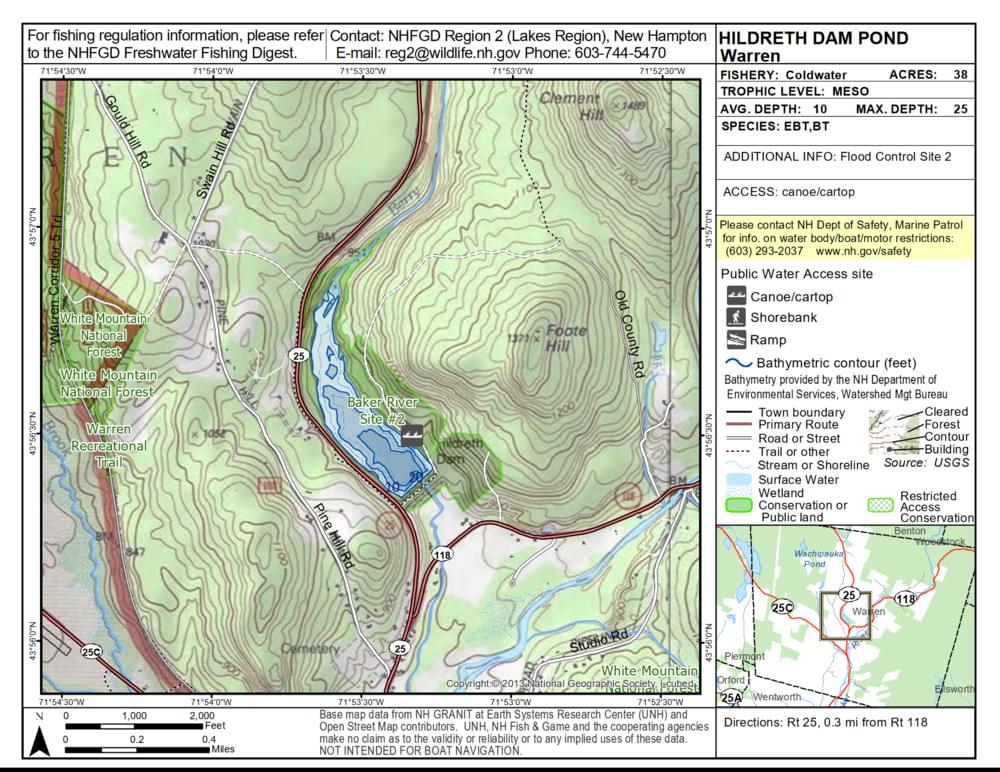Click the Ramp legend icon

pyautogui.click(x=736, y=340)
